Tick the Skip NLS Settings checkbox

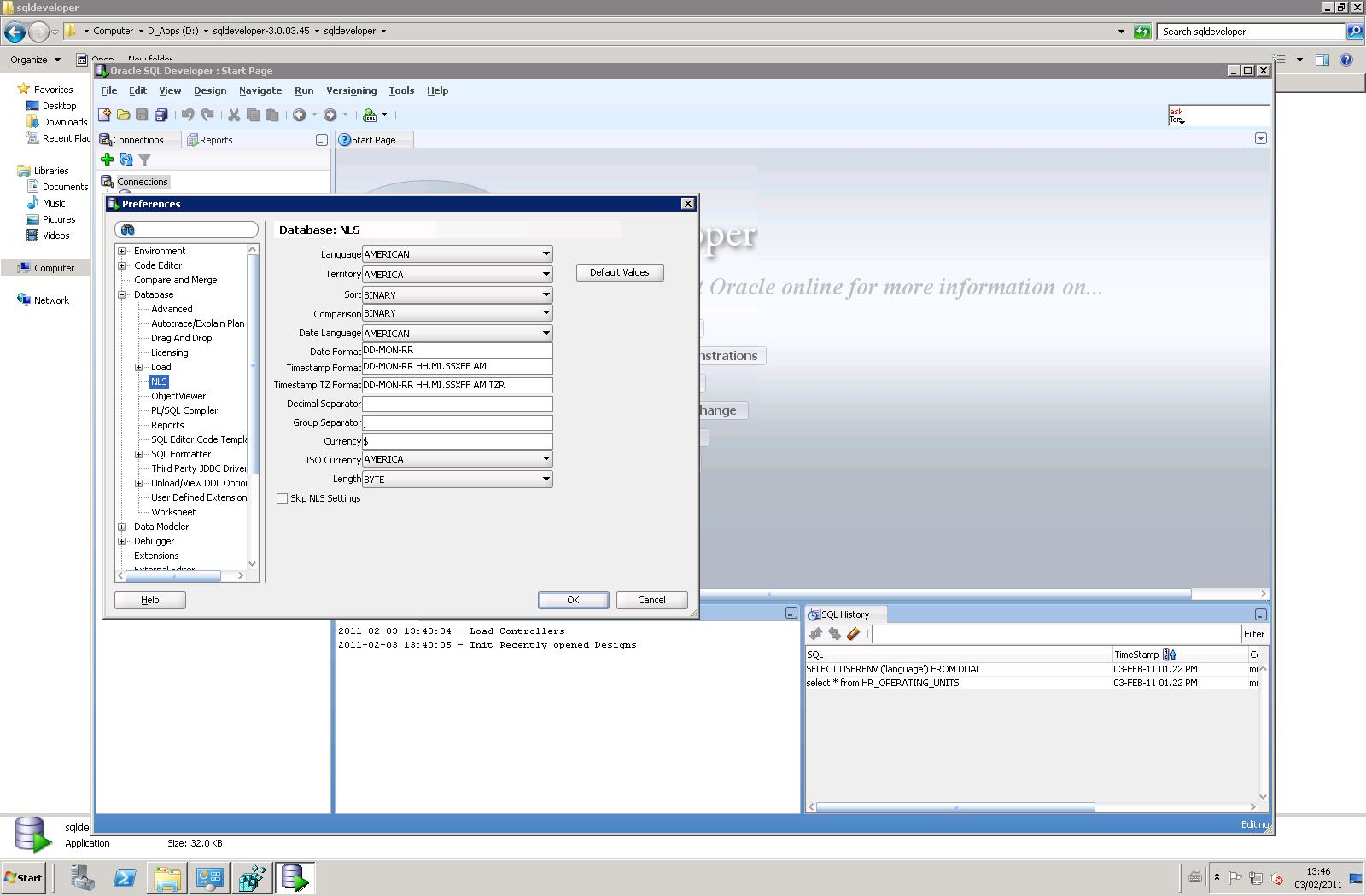(282, 498)
